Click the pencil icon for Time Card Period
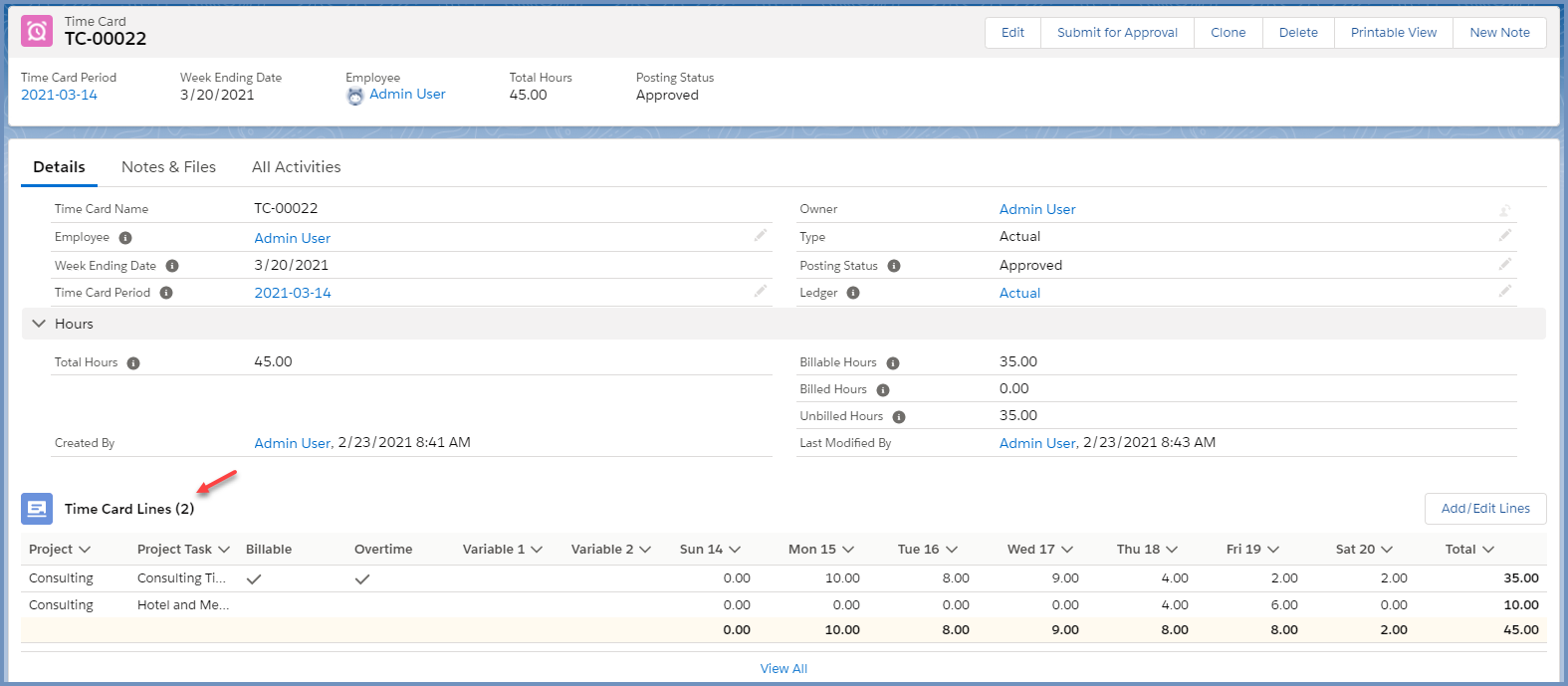Image resolution: width=1568 pixels, height=686 pixels. [760, 292]
